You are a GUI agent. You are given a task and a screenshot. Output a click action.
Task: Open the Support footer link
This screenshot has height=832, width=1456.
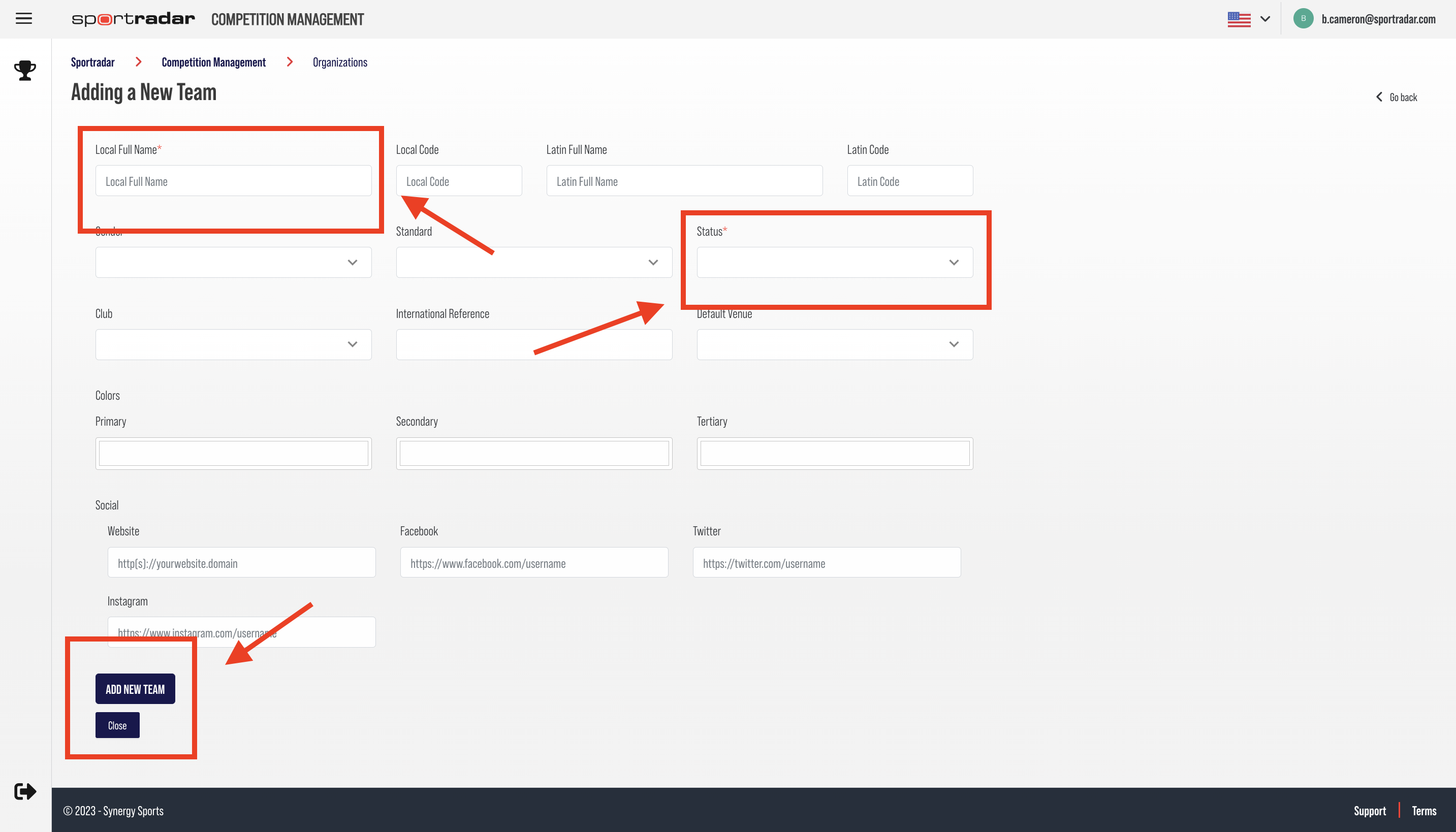pyautogui.click(x=1369, y=811)
